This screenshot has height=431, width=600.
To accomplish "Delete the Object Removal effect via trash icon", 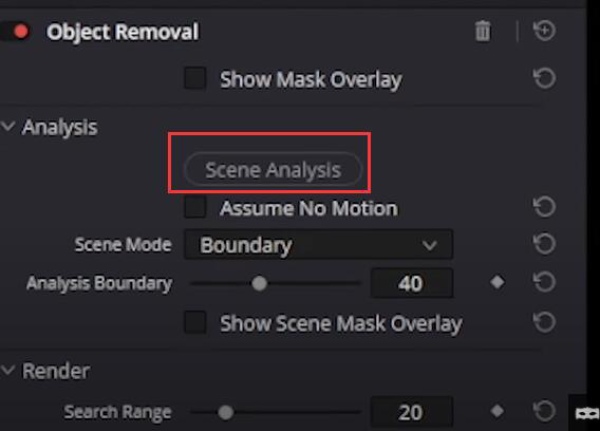I will click(x=483, y=31).
